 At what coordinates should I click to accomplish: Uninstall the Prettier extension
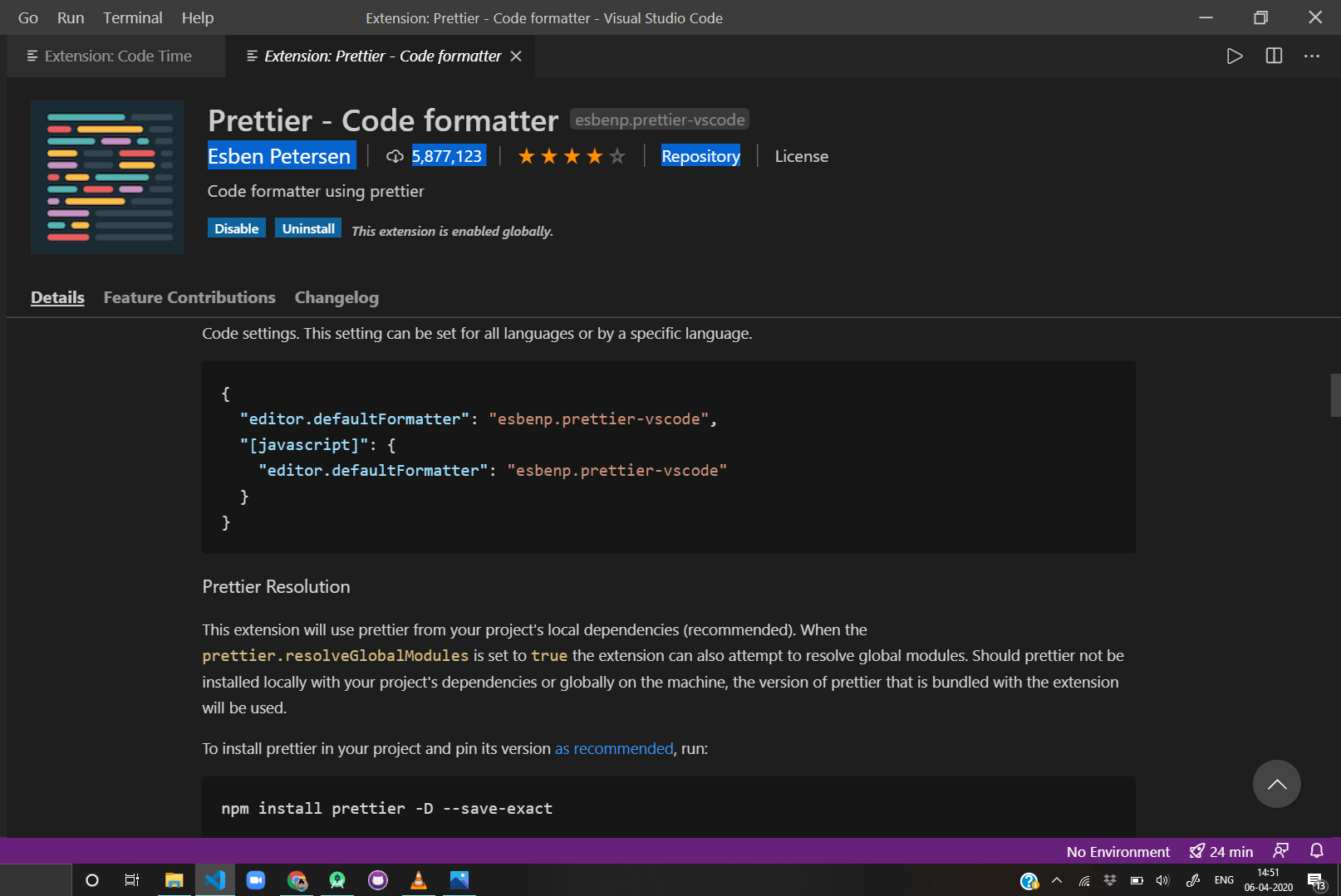308,228
